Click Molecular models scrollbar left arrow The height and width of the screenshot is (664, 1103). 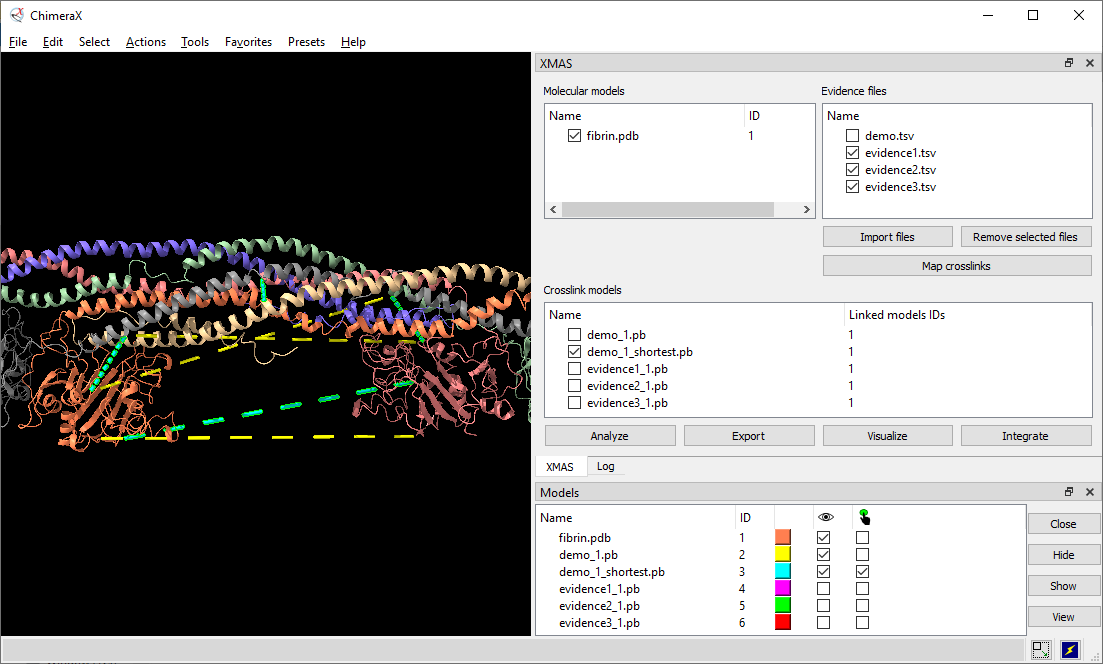553,210
